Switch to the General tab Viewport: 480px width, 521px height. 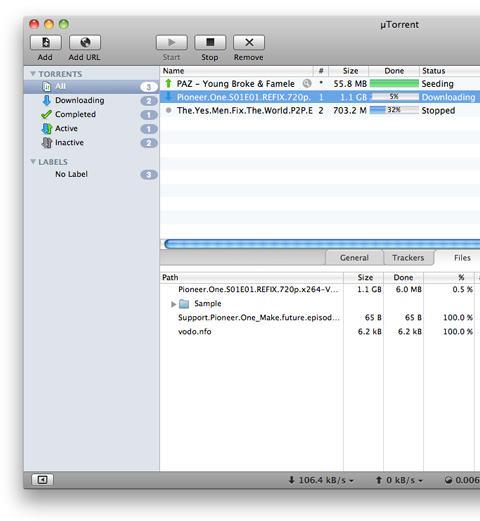(x=354, y=258)
